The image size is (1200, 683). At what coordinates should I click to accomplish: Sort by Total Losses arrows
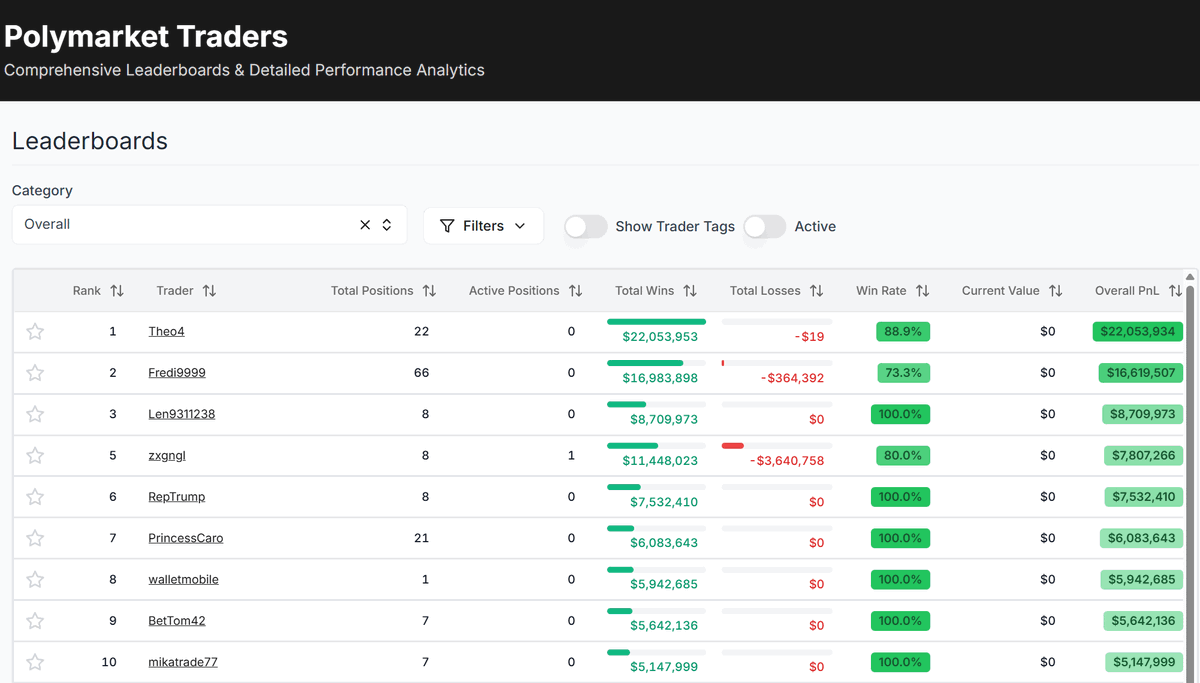click(816, 291)
